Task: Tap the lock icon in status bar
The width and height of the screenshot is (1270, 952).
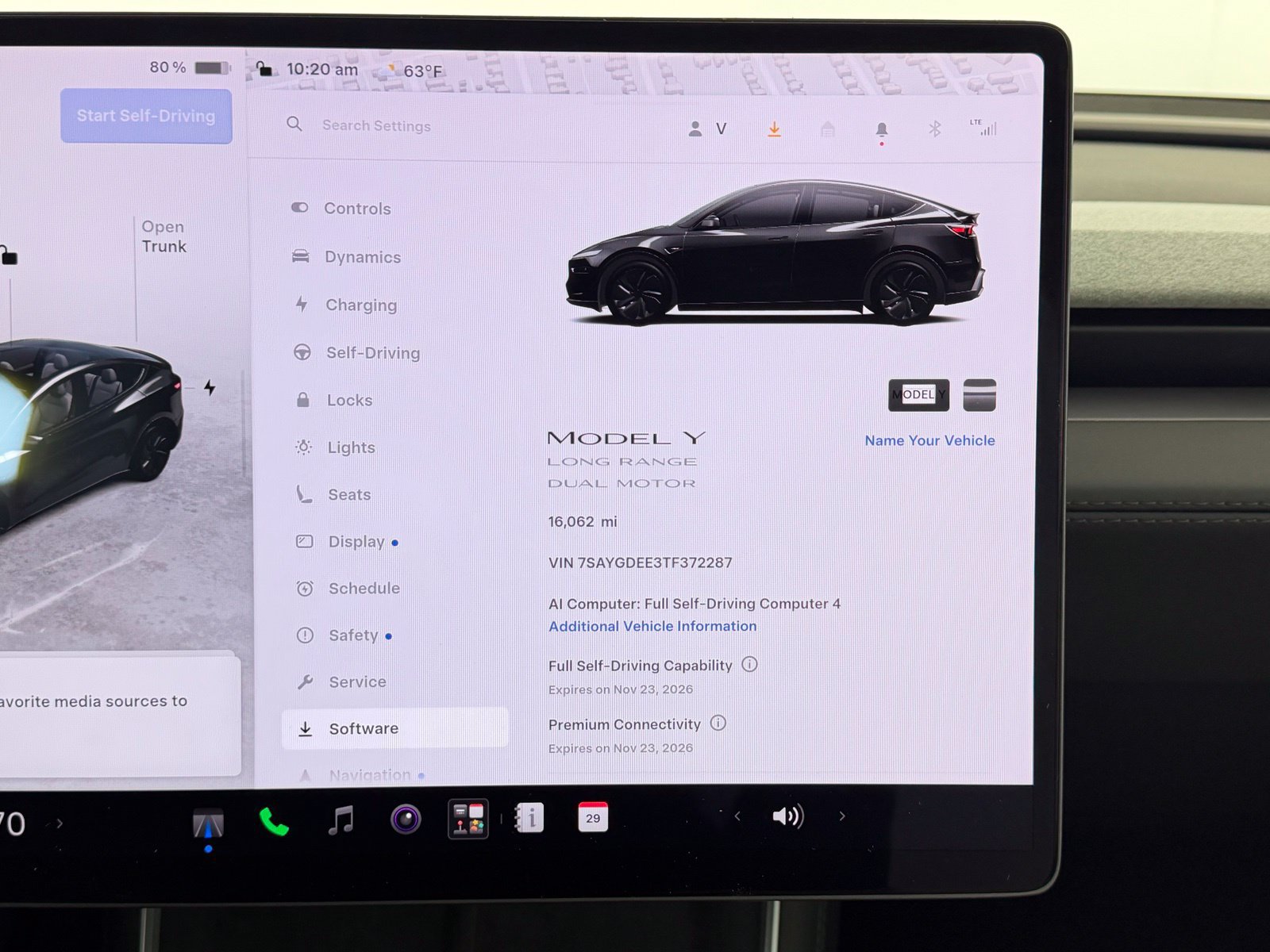Action: [264, 69]
